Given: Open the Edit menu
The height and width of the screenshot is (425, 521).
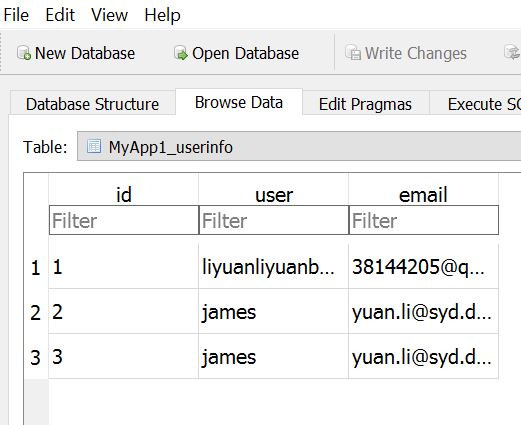Looking at the screenshot, I should tap(60, 15).
